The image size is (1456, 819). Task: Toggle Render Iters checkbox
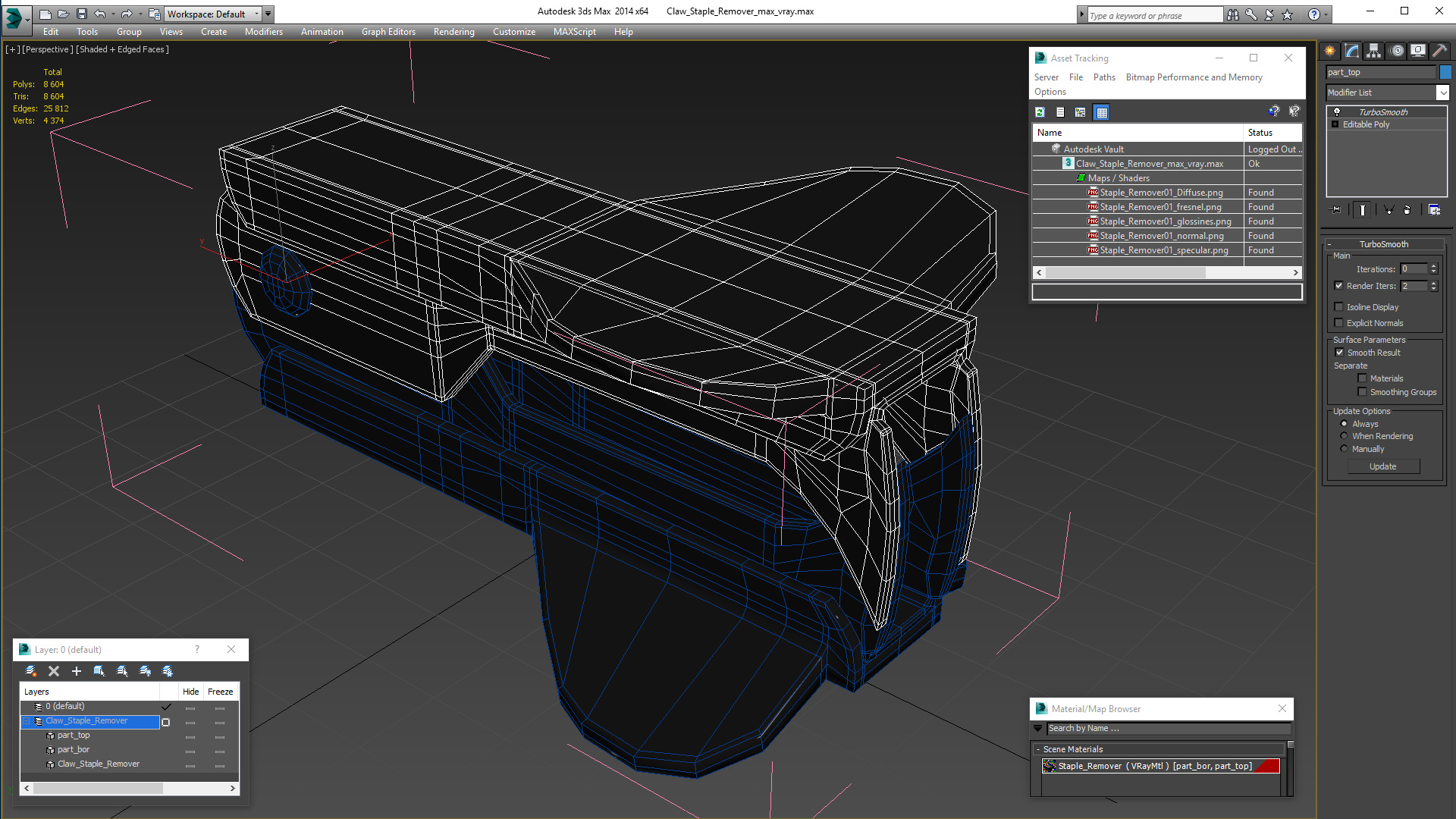tap(1339, 286)
